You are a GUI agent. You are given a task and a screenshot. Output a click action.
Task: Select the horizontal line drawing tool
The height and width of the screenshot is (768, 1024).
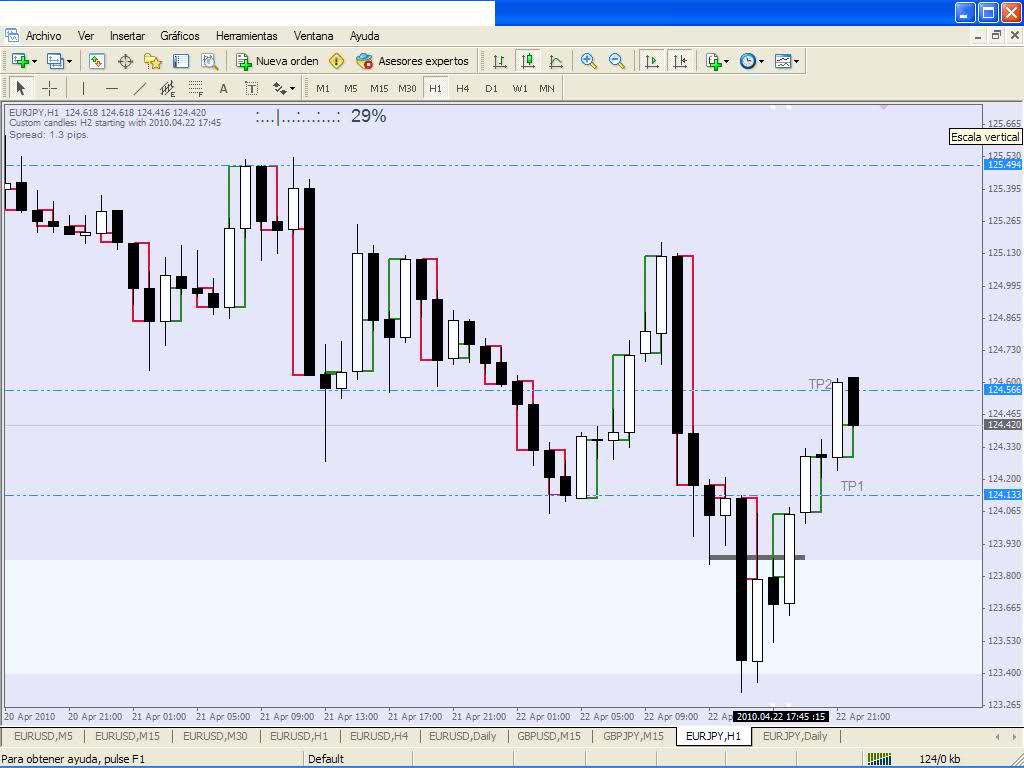pos(112,88)
